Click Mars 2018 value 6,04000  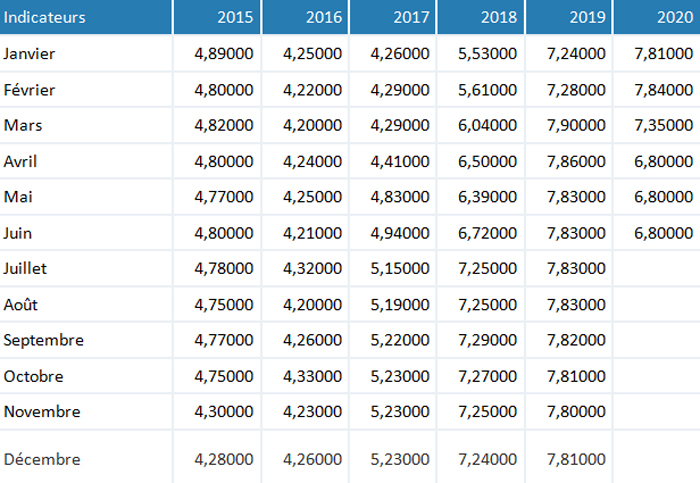488,125
